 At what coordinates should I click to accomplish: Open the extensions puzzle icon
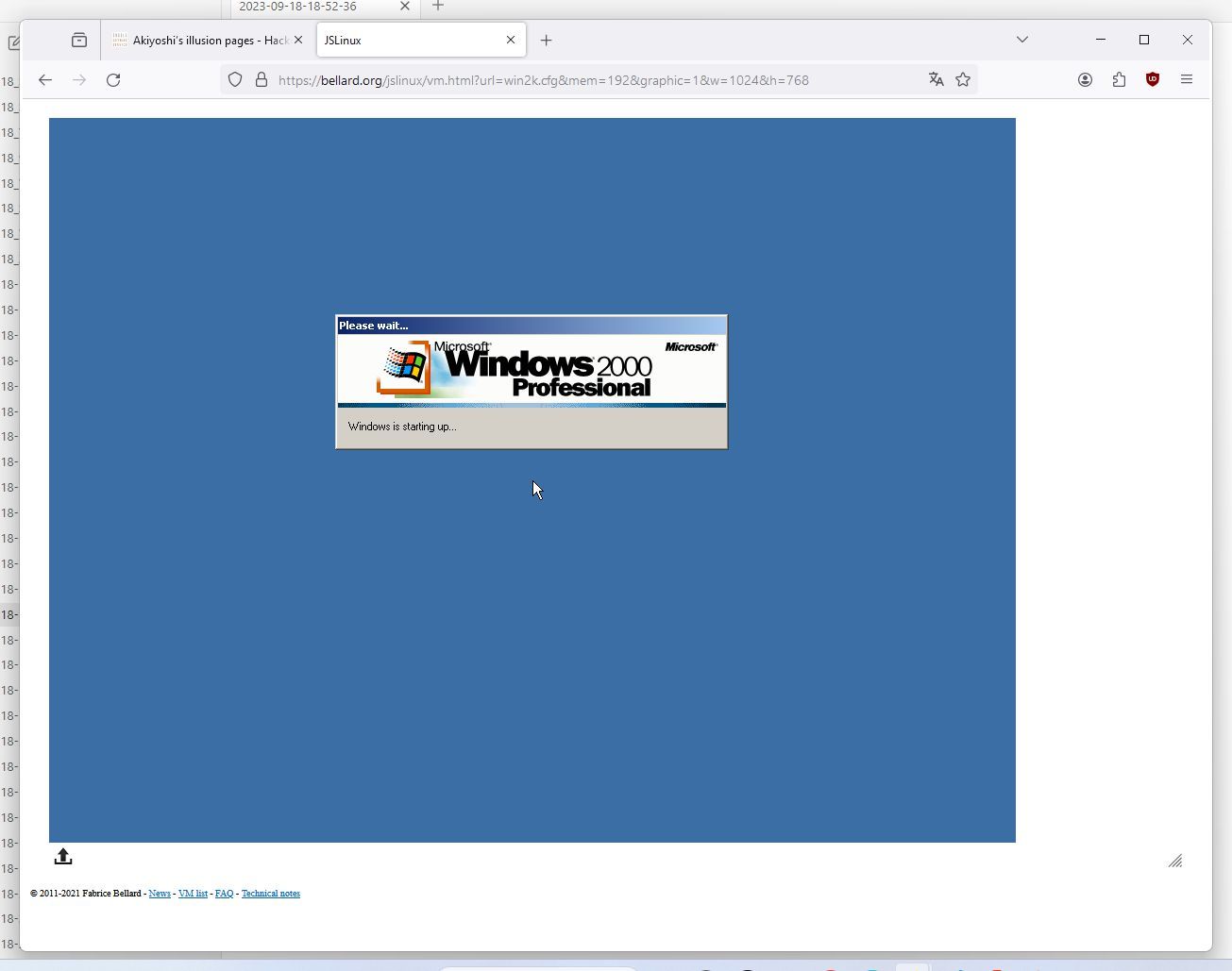[x=1119, y=80]
